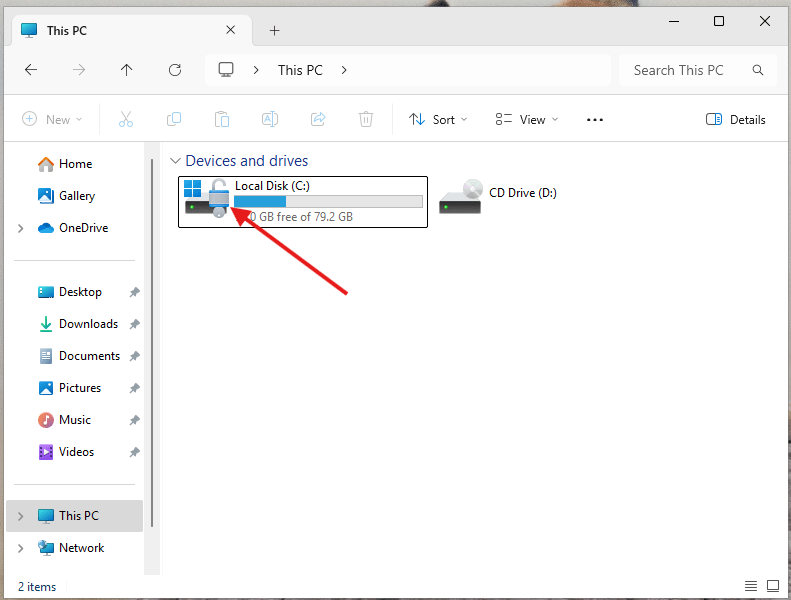Screen dimensions: 791x600
Task: Click the Share icon in toolbar
Action: tap(318, 119)
